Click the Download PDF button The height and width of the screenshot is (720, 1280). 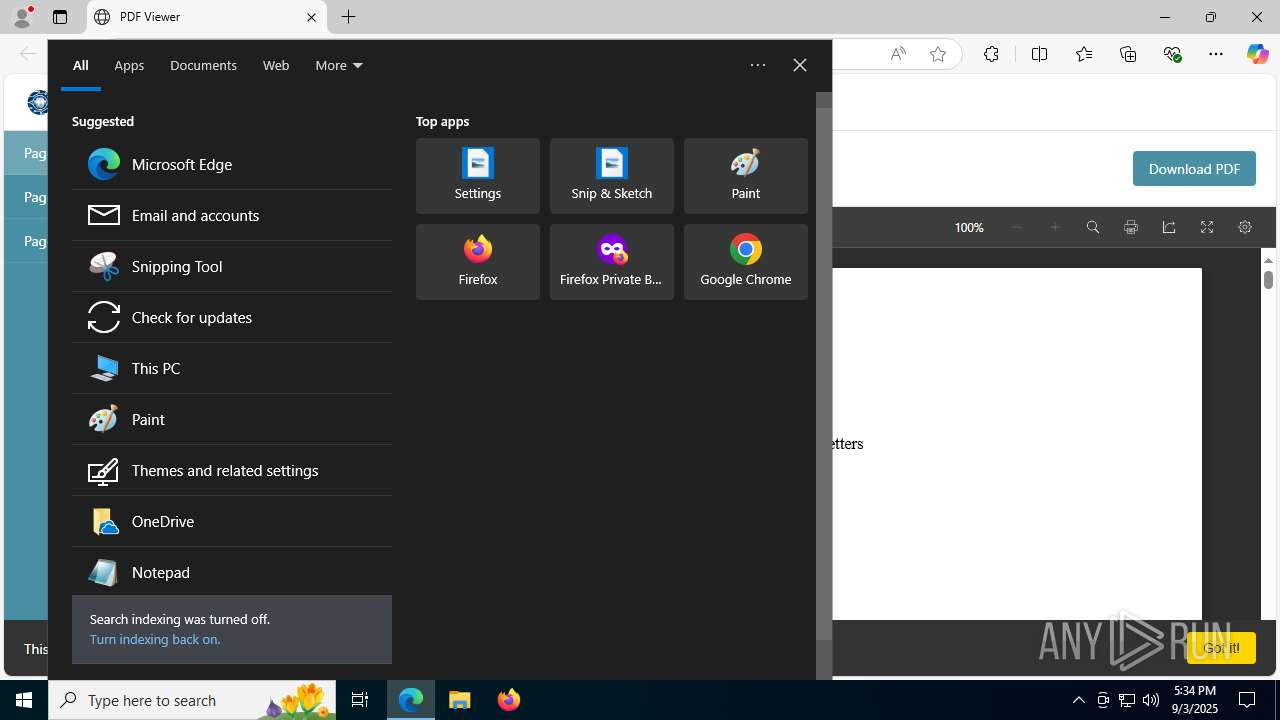coord(1194,169)
